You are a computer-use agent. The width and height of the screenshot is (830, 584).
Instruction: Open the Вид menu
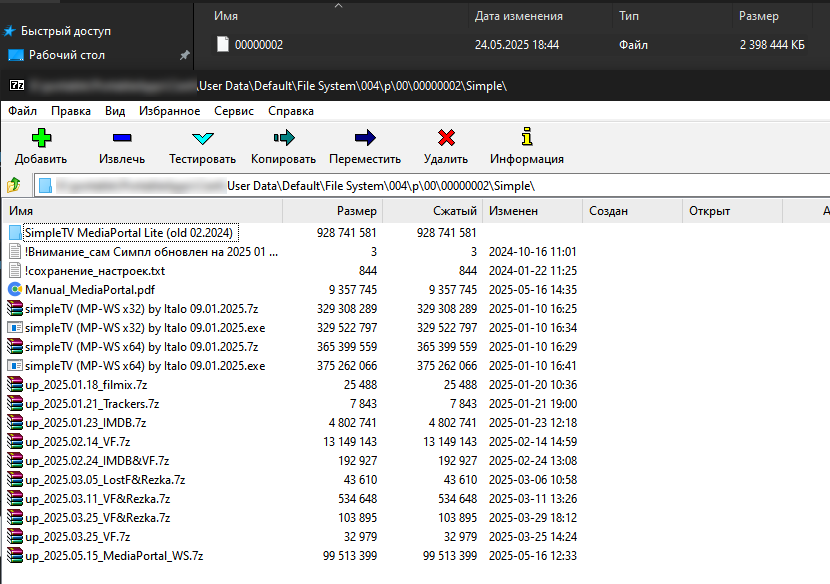click(x=115, y=111)
